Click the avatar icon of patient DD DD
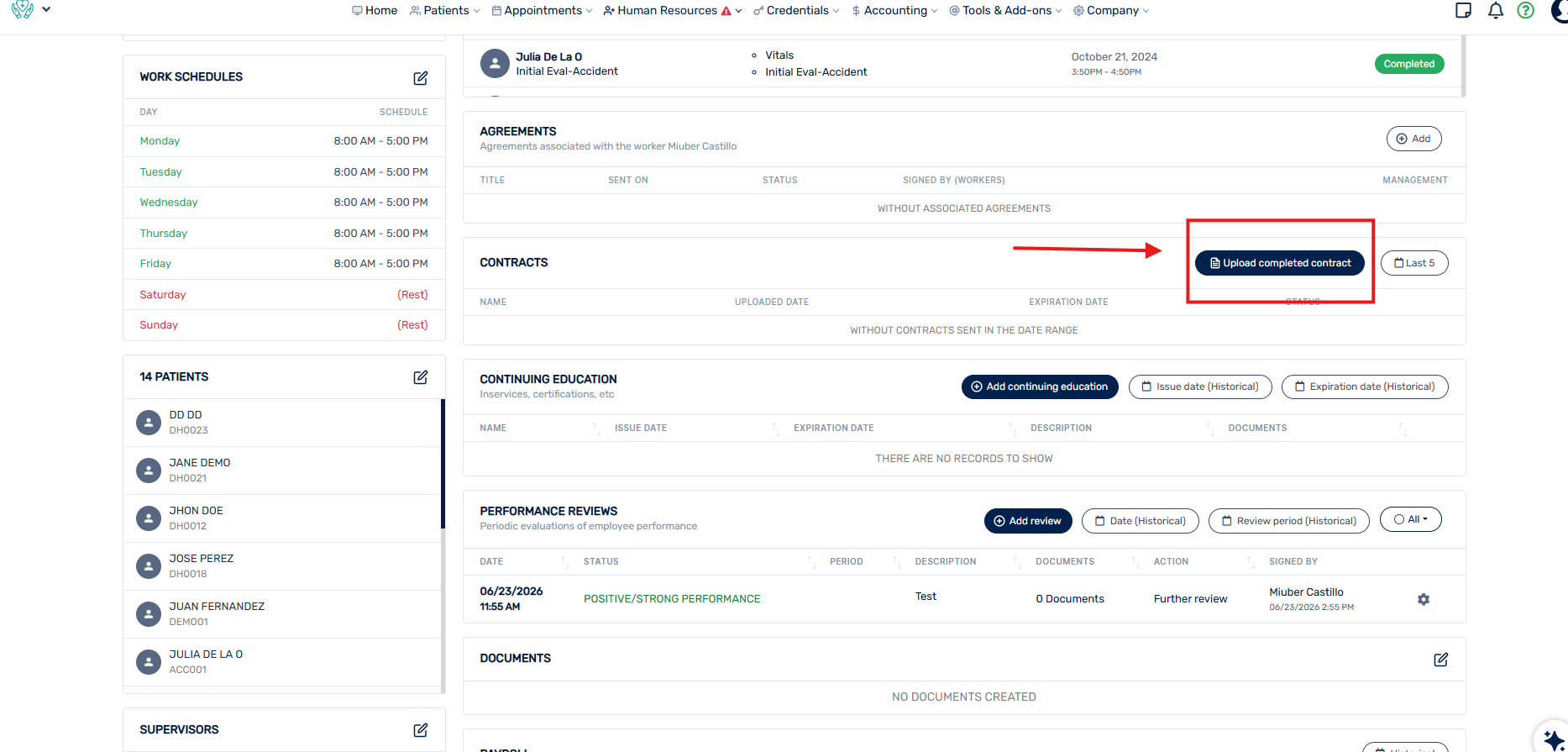1568x752 pixels. pos(149,423)
